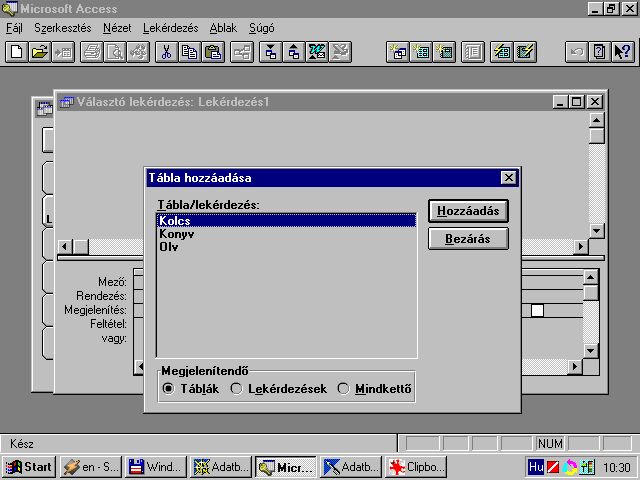Switch to Clipbo... taskbar button
The height and width of the screenshot is (480, 640).
(x=416, y=467)
